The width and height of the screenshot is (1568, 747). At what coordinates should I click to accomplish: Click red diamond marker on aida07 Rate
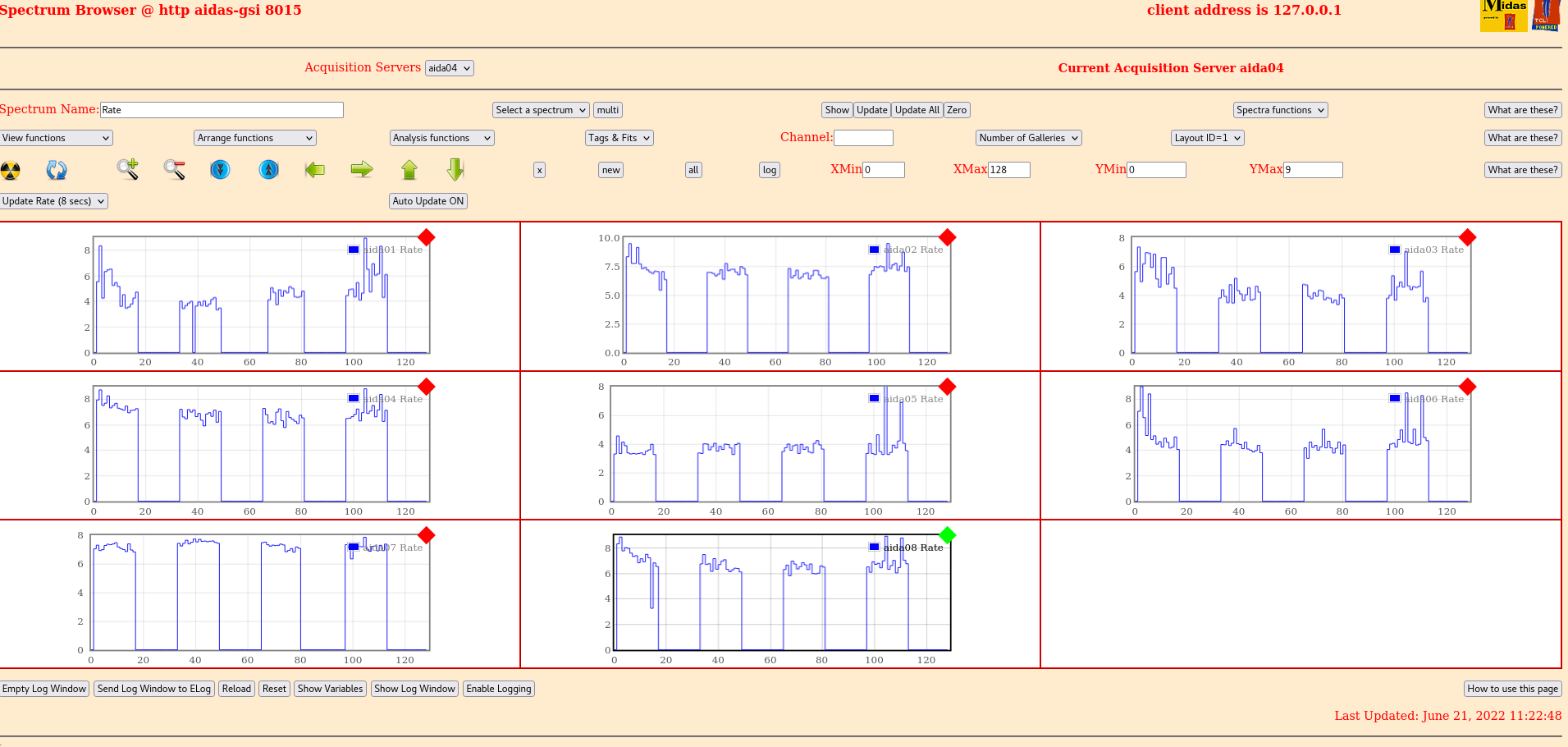[427, 535]
